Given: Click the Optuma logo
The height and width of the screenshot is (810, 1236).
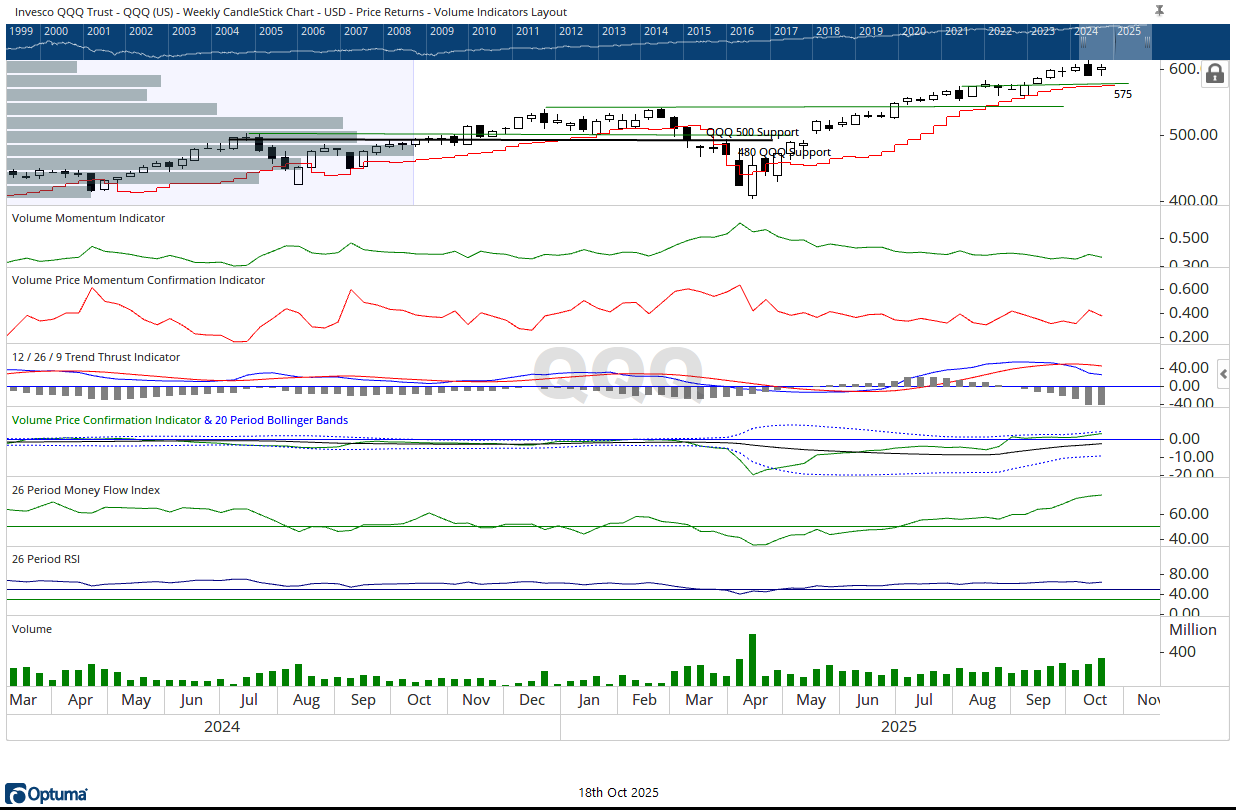Looking at the screenshot, I should pos(46,794).
